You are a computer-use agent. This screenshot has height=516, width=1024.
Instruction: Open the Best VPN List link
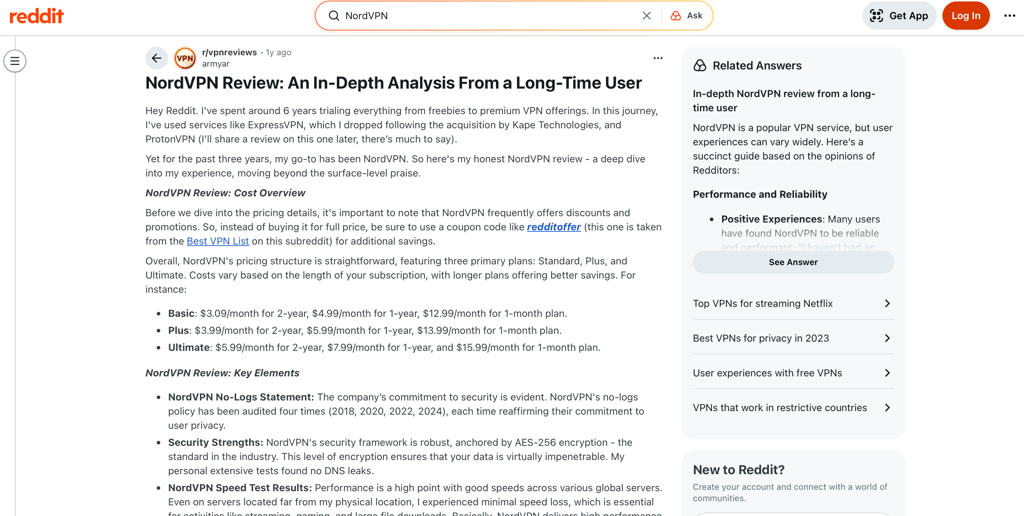click(218, 241)
